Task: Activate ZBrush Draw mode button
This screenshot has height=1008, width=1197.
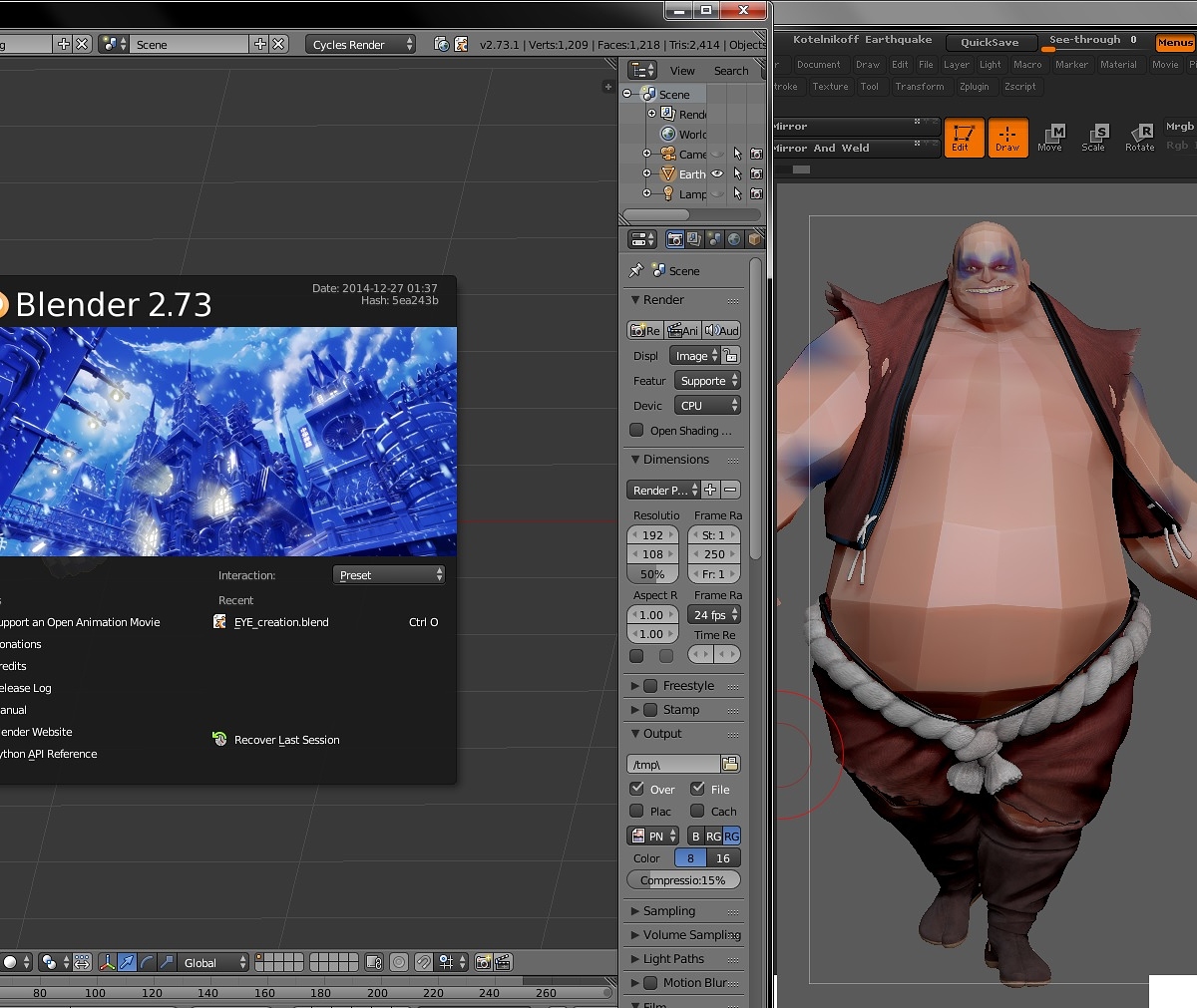Action: tap(1007, 138)
